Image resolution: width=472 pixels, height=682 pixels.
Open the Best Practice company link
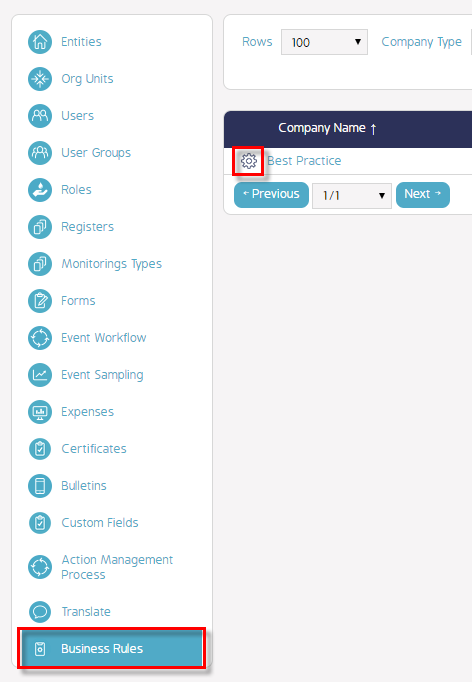[304, 161]
